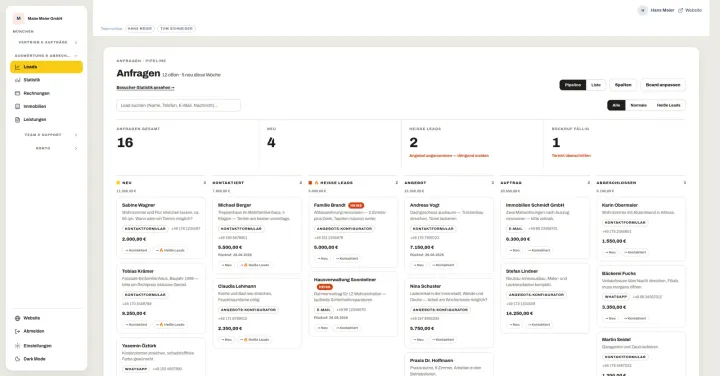Viewport: 720px width, 376px height.
Task: Move Tobias Krämer to Heiße Leads
Action: [x=170, y=325]
